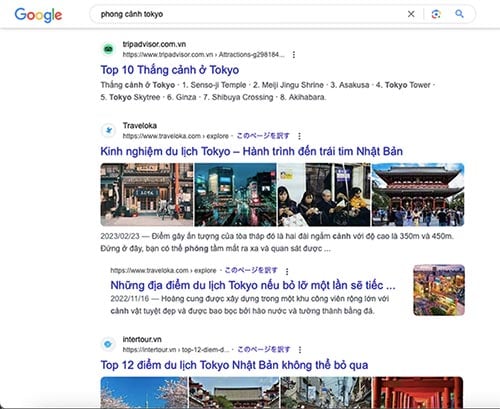Open Google Lens image search
The image size is (500, 409).
tap(436, 14)
